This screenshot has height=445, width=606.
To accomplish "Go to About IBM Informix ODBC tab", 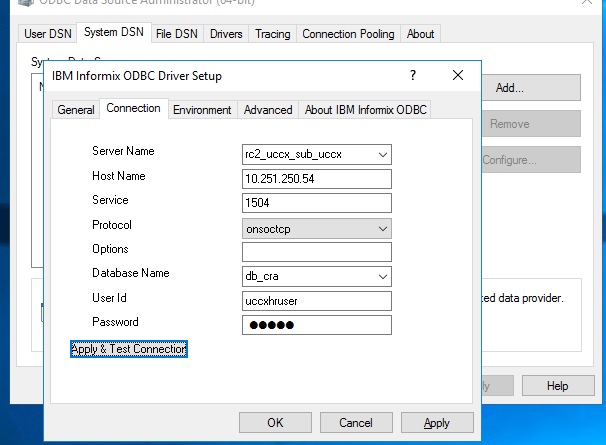I will (366, 110).
